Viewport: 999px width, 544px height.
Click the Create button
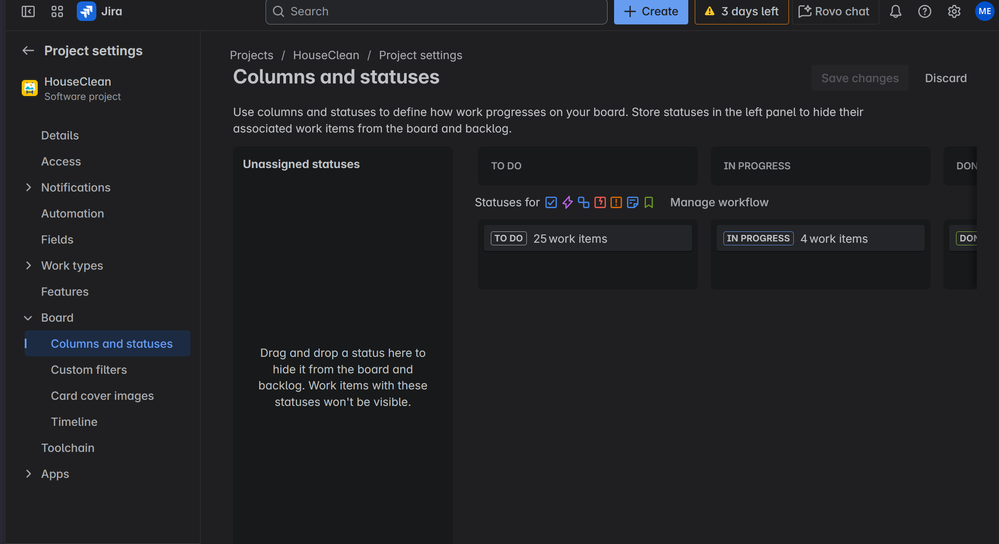click(x=650, y=11)
